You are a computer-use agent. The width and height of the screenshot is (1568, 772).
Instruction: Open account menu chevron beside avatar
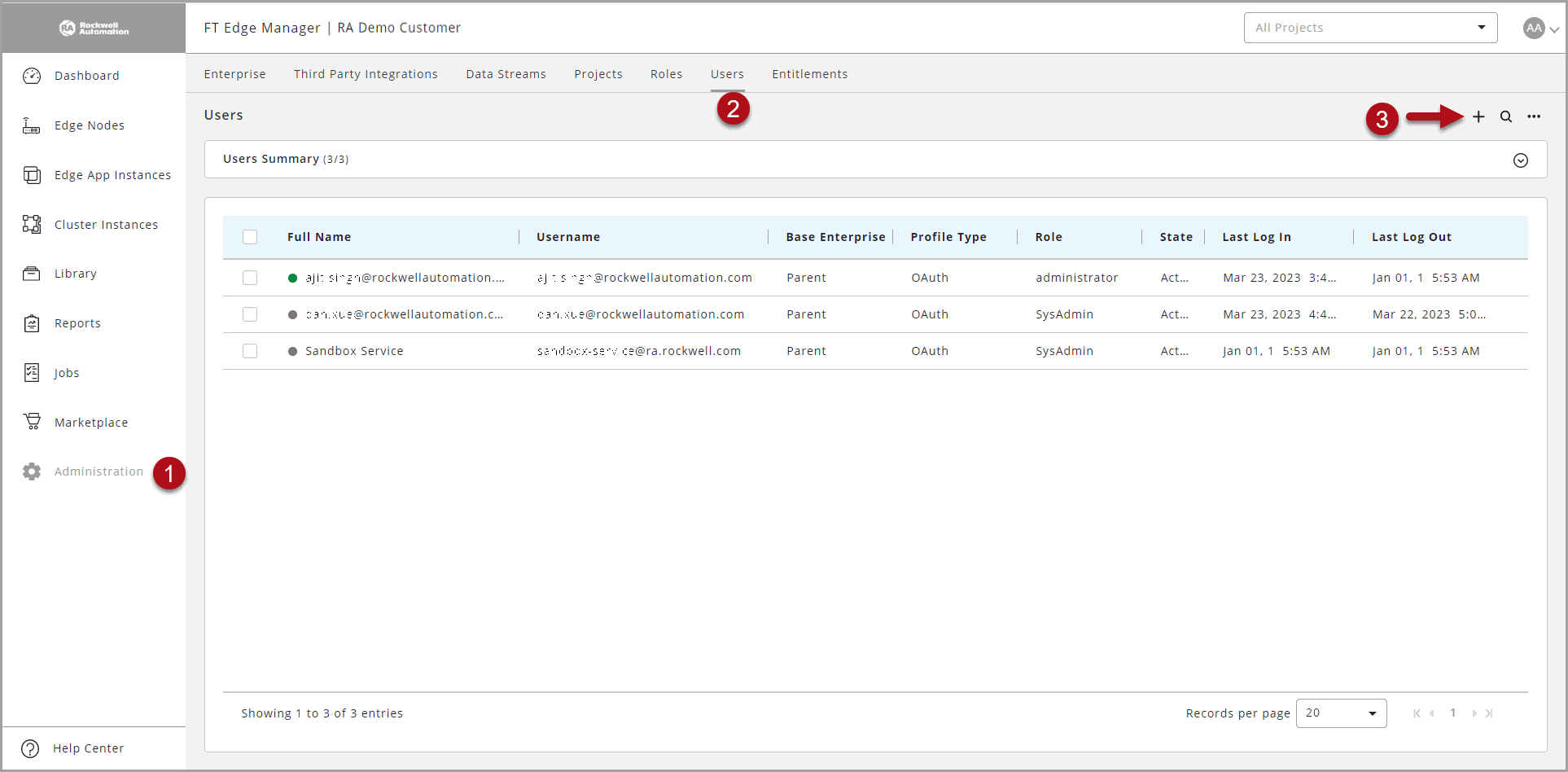click(x=1554, y=29)
